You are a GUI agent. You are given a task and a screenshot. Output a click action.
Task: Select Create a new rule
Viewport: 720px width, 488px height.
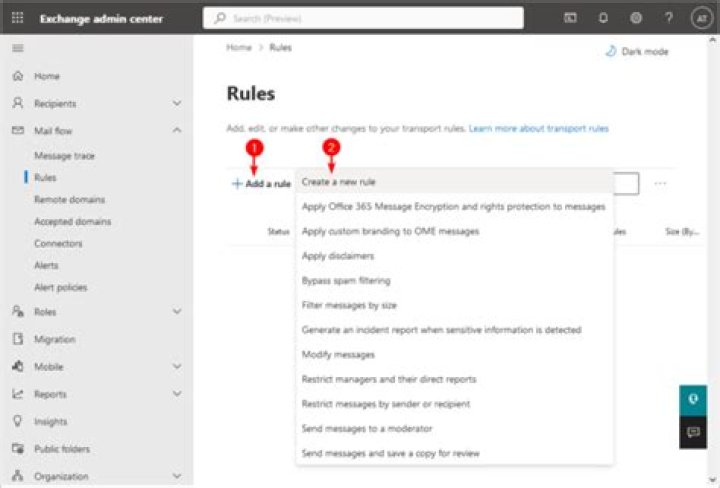pos(455,182)
